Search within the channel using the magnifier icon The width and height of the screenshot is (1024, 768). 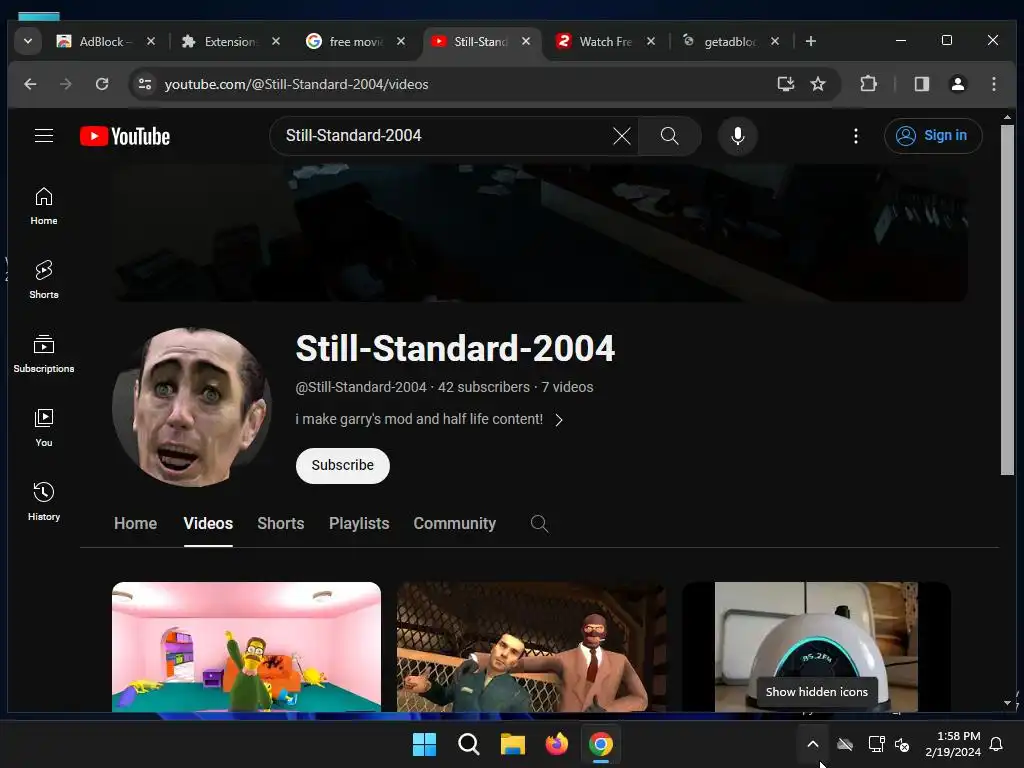[539, 524]
